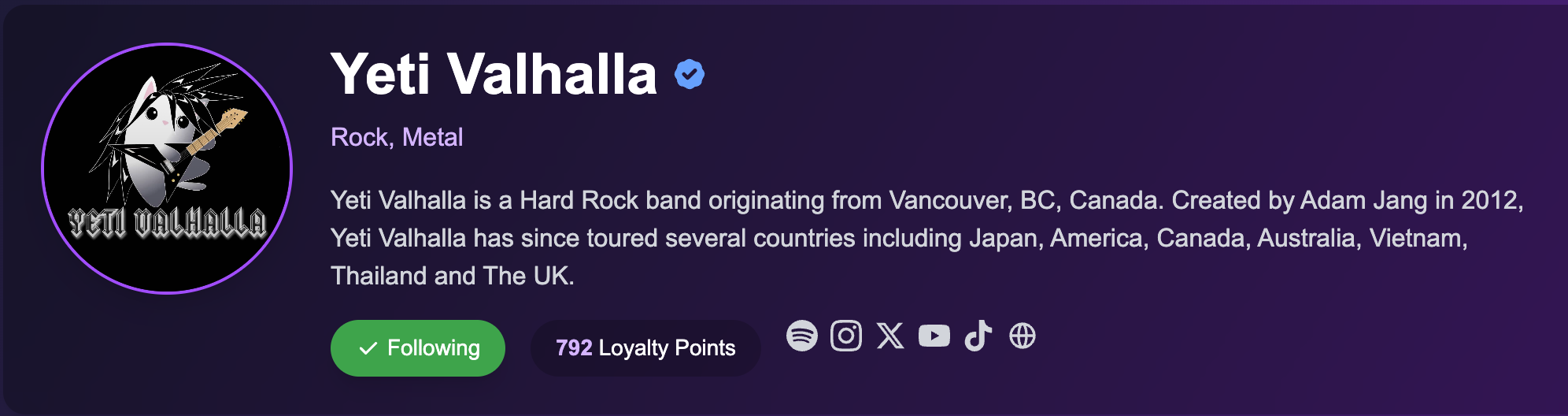This screenshot has width=1568, height=416.
Task: Open the Loyalty Points pill
Action: pos(645,348)
